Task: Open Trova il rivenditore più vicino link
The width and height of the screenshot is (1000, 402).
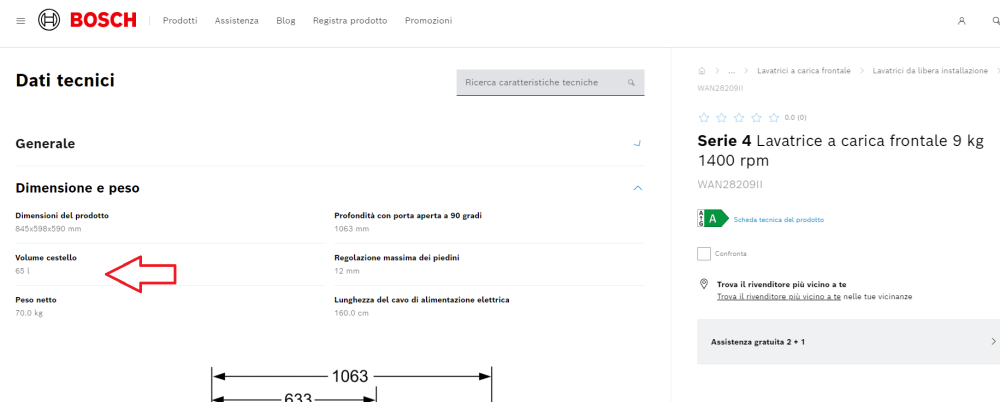Action: tap(779, 297)
